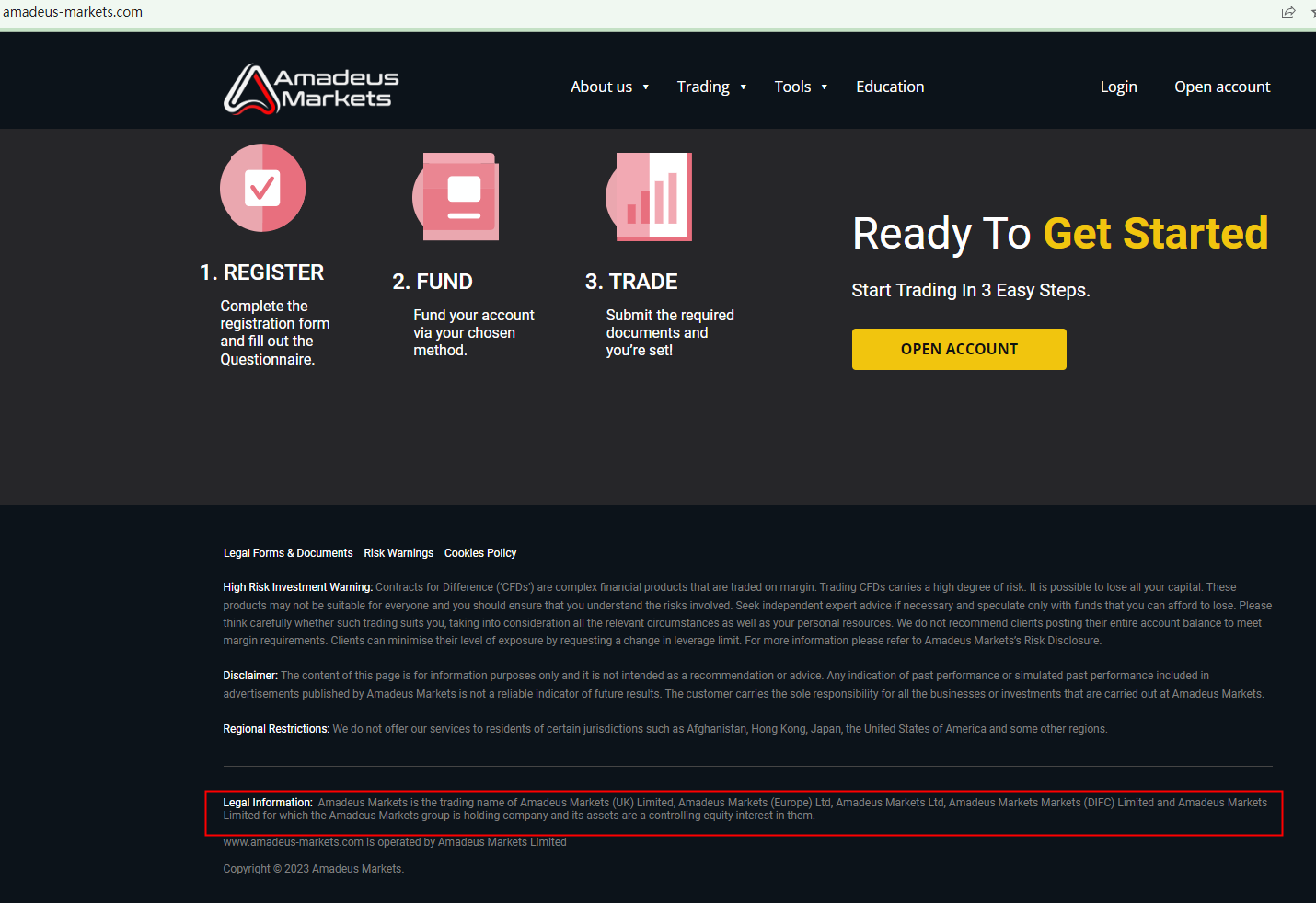Open the Risk Warnings link
Screen dimensions: 1316x903
[x=398, y=553]
